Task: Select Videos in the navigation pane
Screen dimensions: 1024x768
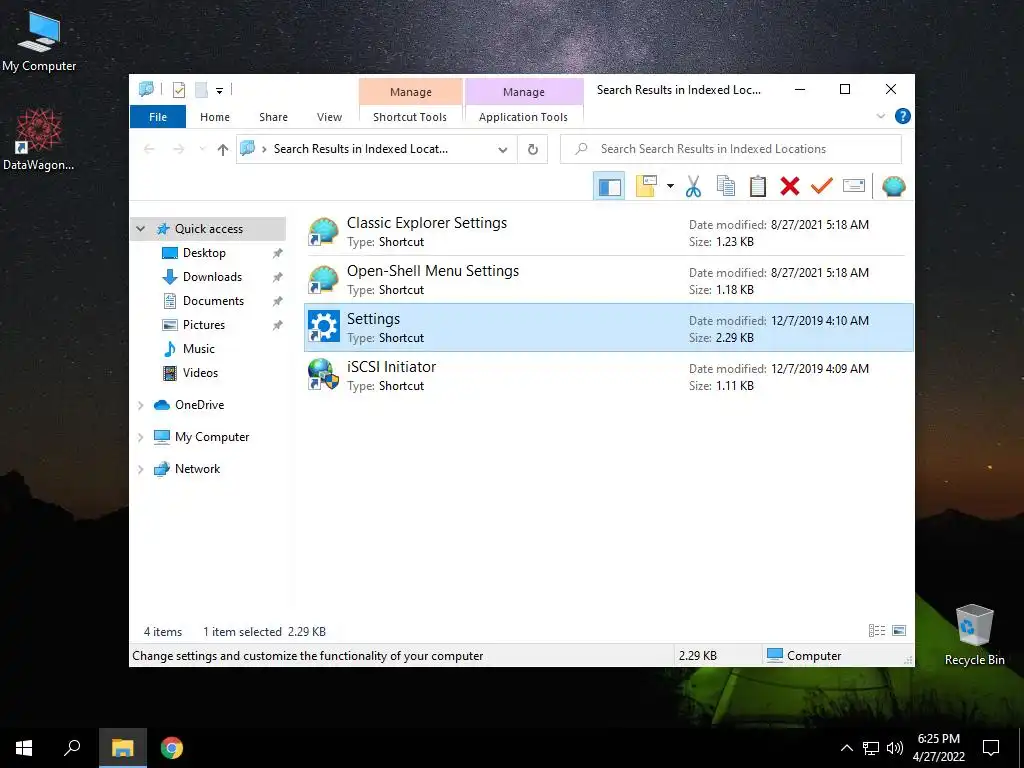Action: click(200, 373)
